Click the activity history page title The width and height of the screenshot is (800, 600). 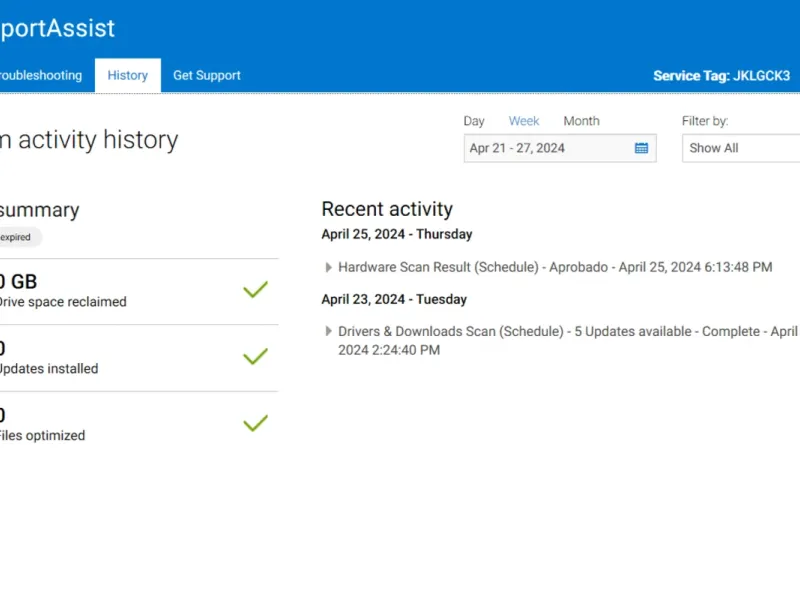(x=89, y=140)
